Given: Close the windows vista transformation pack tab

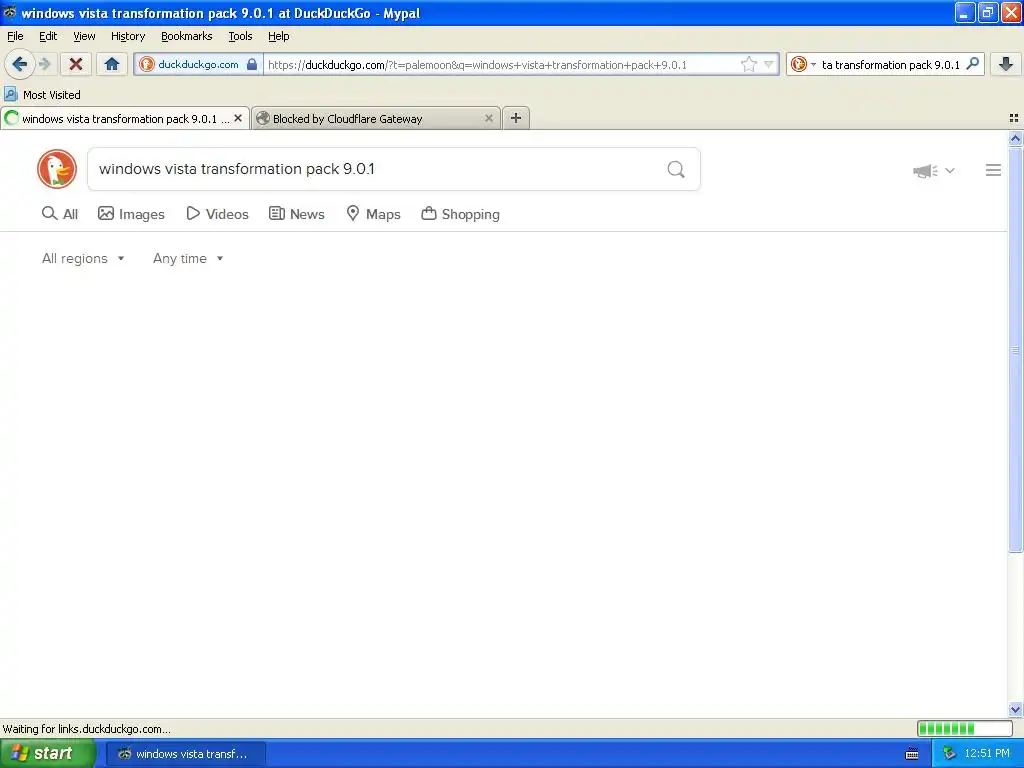Looking at the screenshot, I should pos(238,118).
